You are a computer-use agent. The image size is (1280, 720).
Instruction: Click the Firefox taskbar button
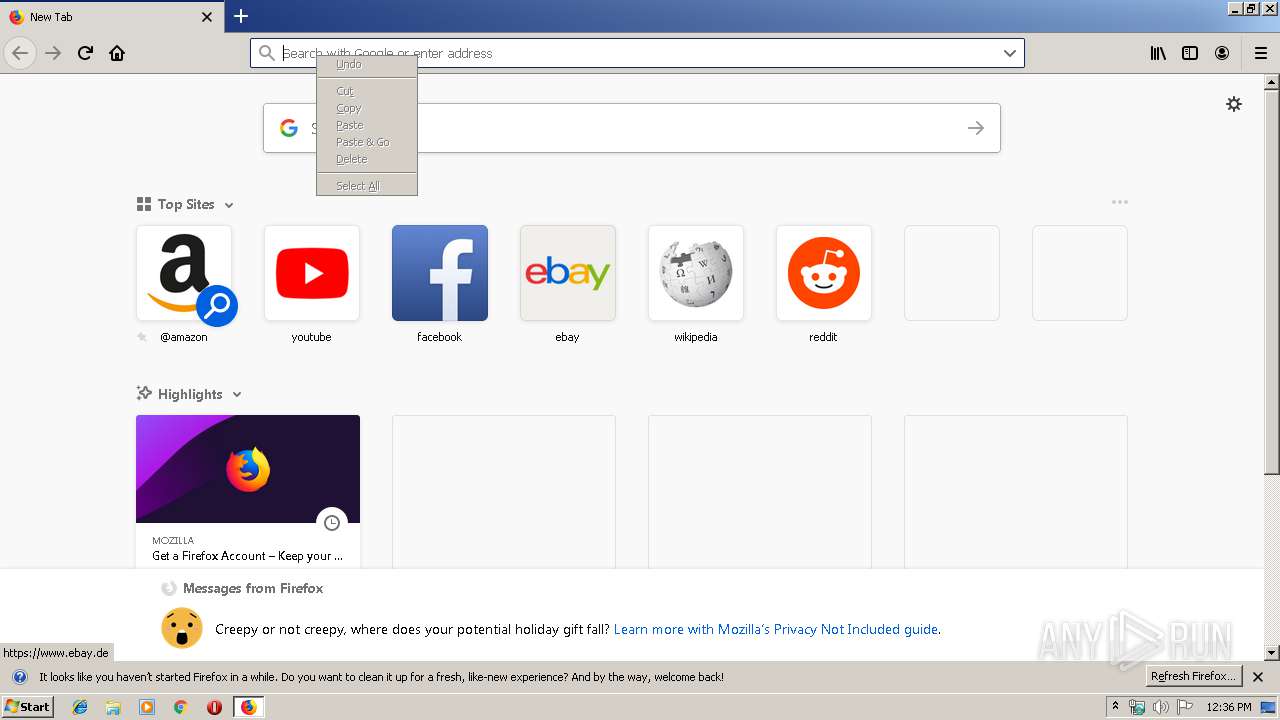[248, 707]
